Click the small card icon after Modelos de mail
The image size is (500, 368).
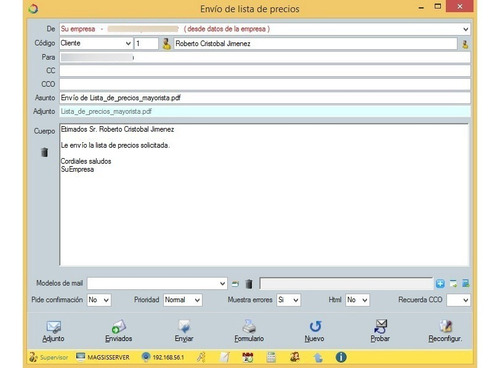pos(235,284)
